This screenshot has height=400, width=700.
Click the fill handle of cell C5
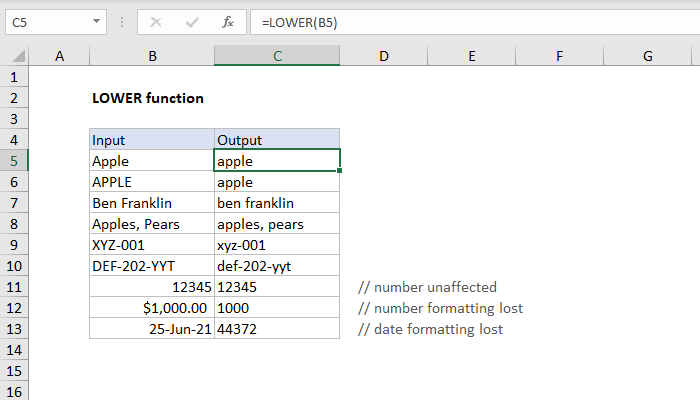coord(340,171)
